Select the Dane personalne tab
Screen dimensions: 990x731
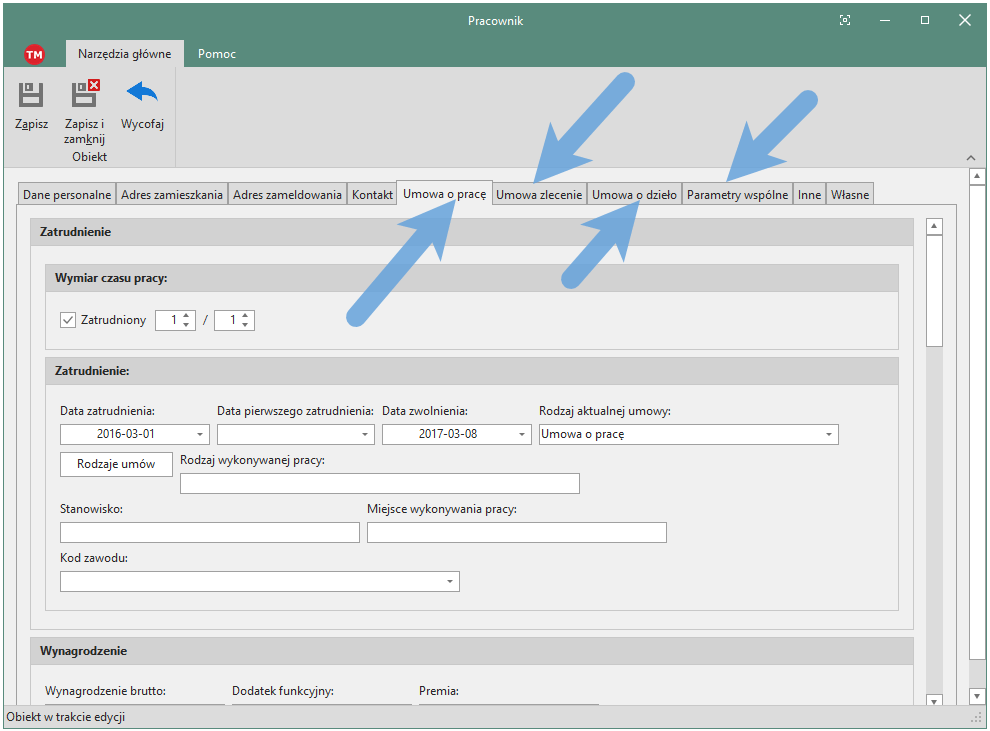67,195
